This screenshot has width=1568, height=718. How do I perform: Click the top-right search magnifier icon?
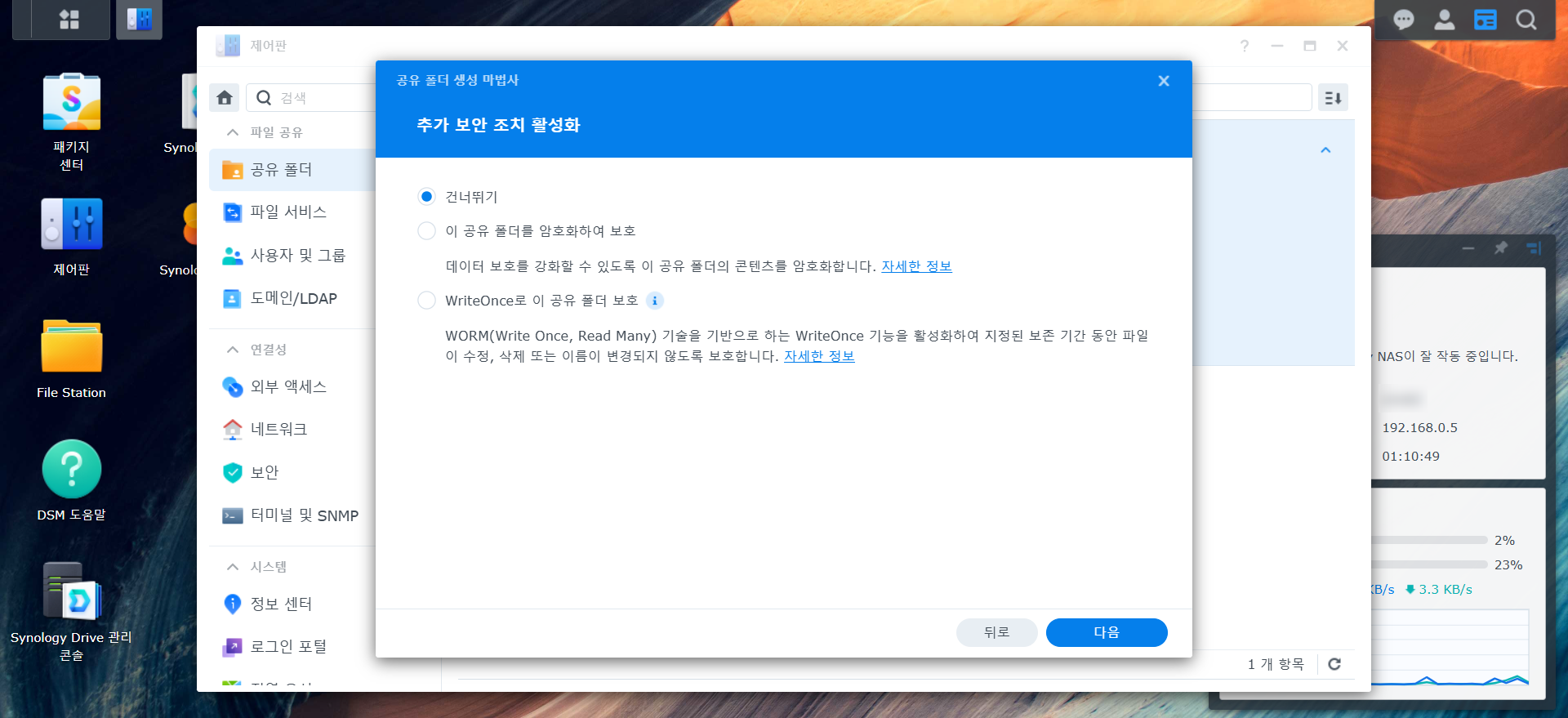point(1526,20)
